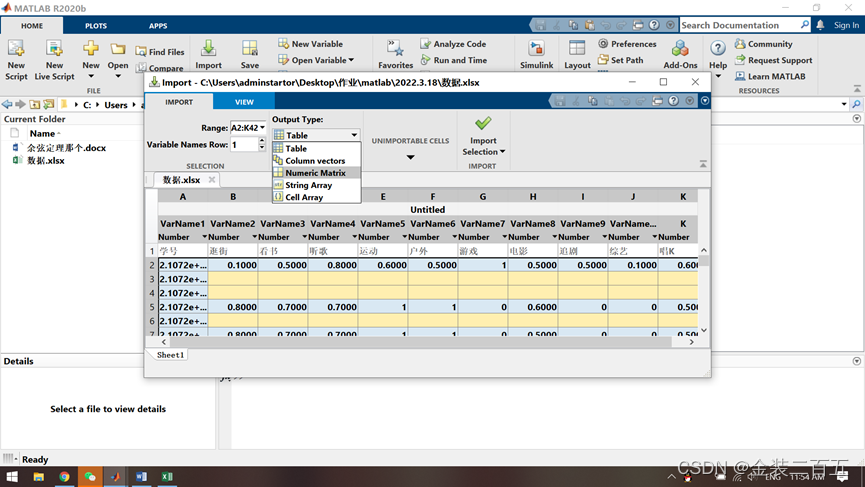
Task: Switch to the PLOTS tab
Action: tap(96, 26)
